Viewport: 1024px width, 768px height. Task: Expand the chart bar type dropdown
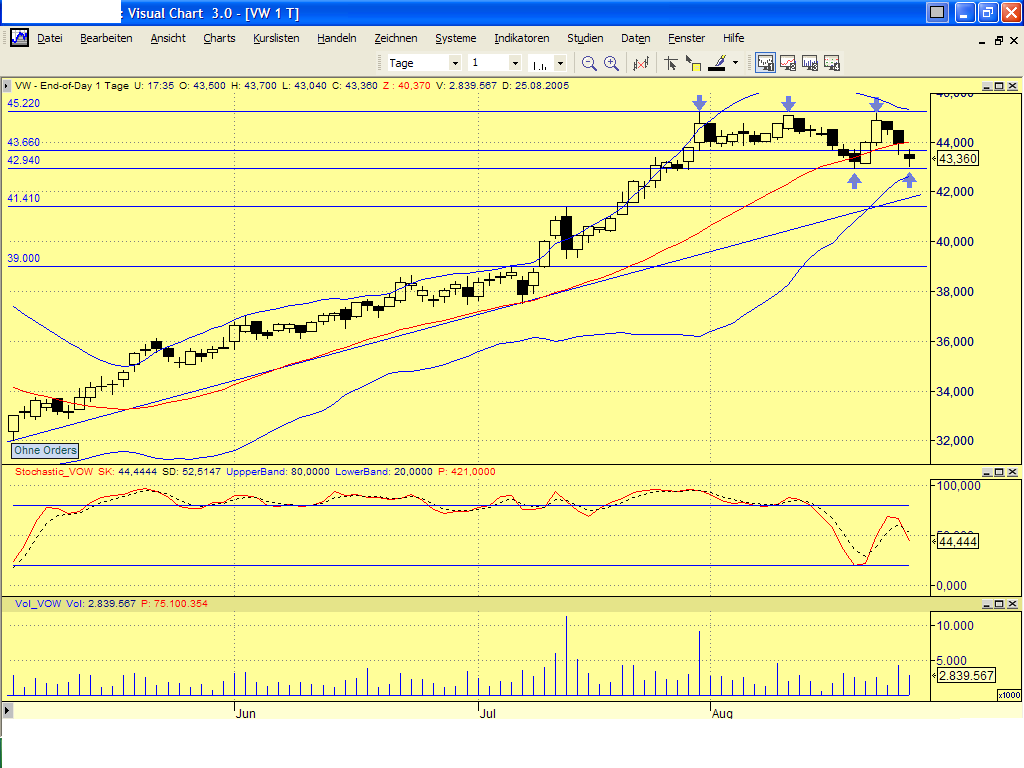(560, 62)
